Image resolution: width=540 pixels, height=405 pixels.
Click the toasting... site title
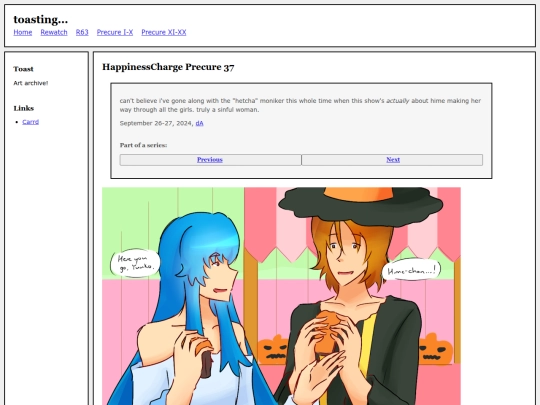pyautogui.click(x=41, y=19)
